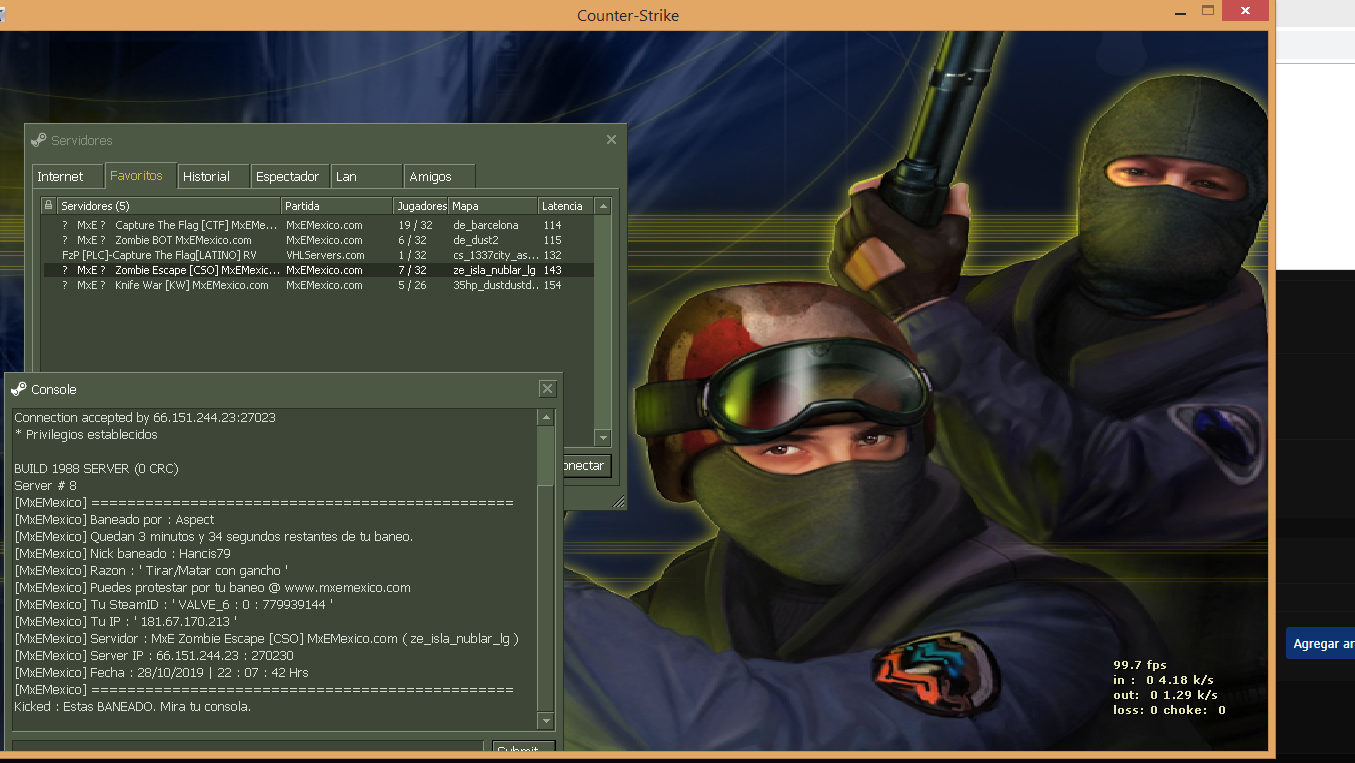Click the www.mxemexico.com text in the console

tap(348, 588)
